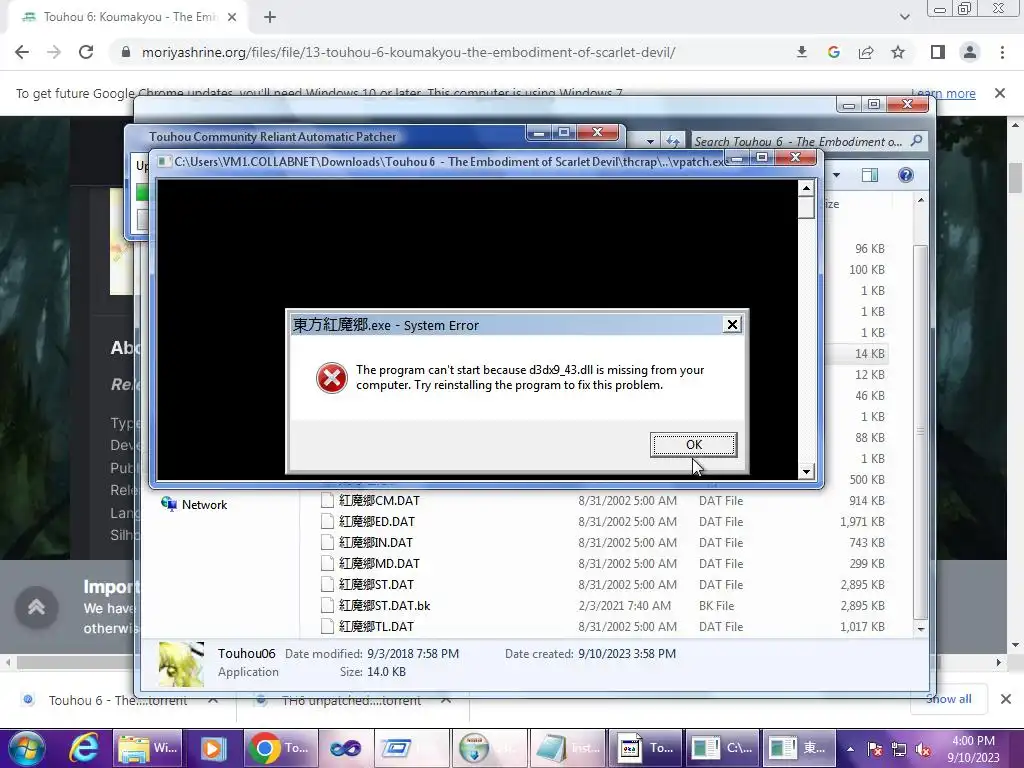Close the Touhou 6 browser tab

click(x=232, y=18)
